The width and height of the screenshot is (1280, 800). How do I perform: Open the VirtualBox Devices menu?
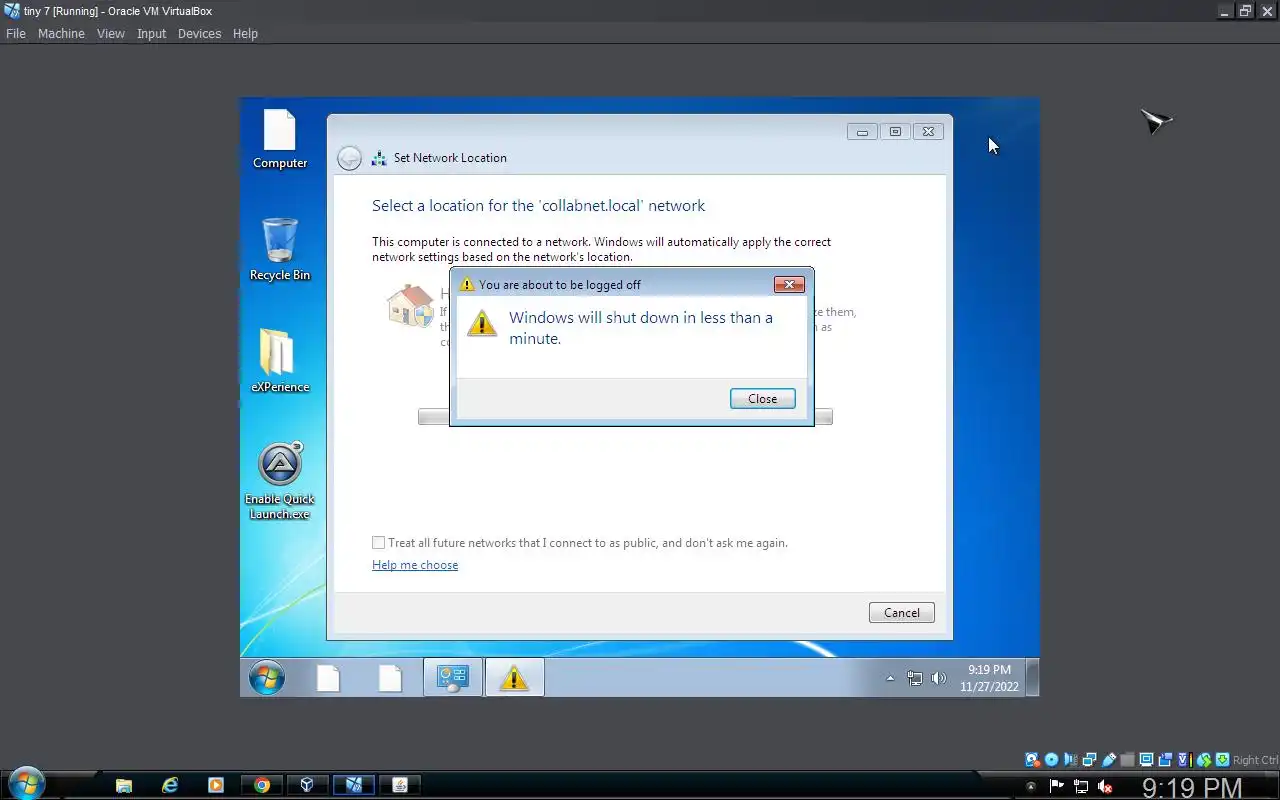[199, 33]
